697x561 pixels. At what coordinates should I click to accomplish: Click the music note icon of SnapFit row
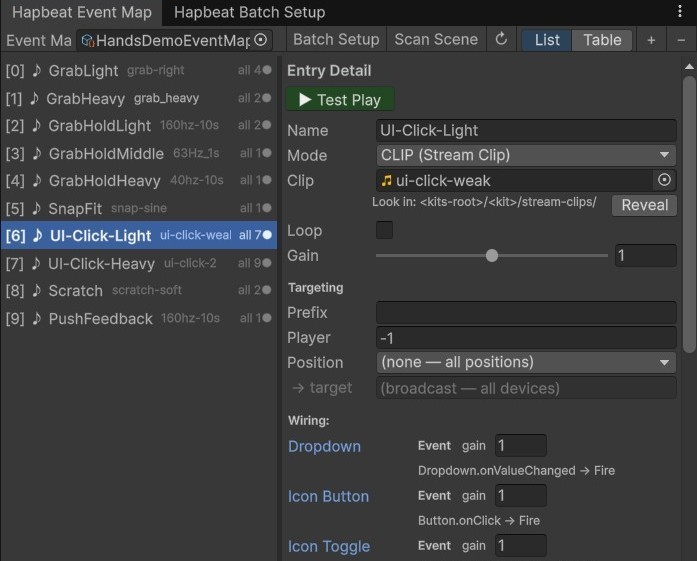tap(37, 208)
